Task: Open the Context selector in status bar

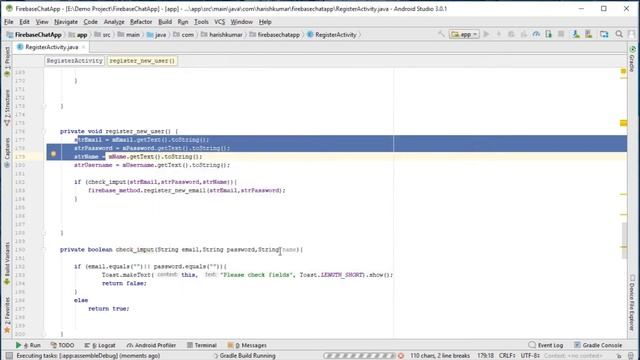Action: coord(573,356)
